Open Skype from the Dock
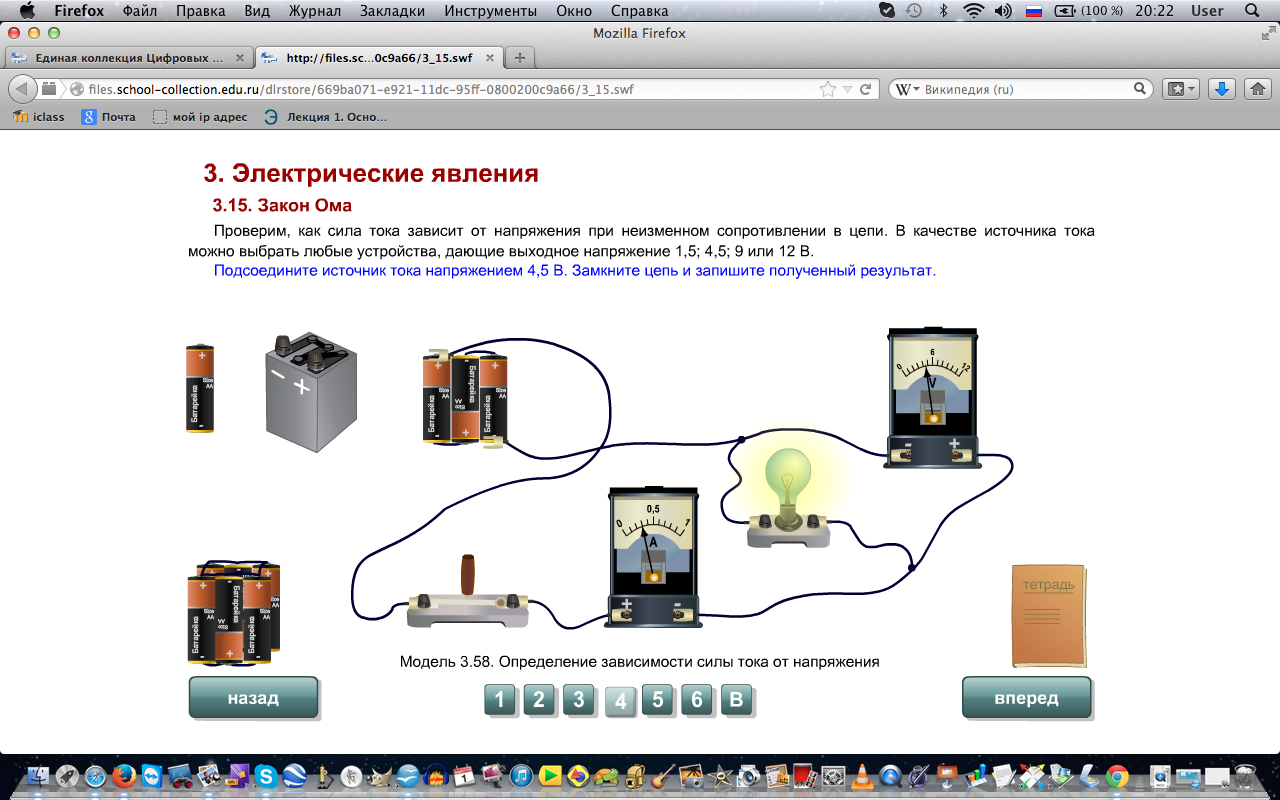 (266, 776)
